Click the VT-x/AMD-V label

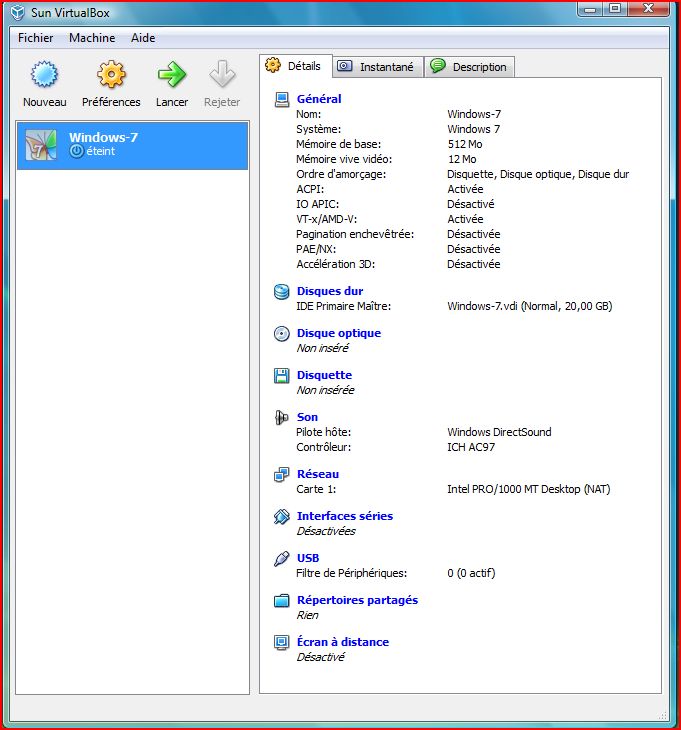327,219
